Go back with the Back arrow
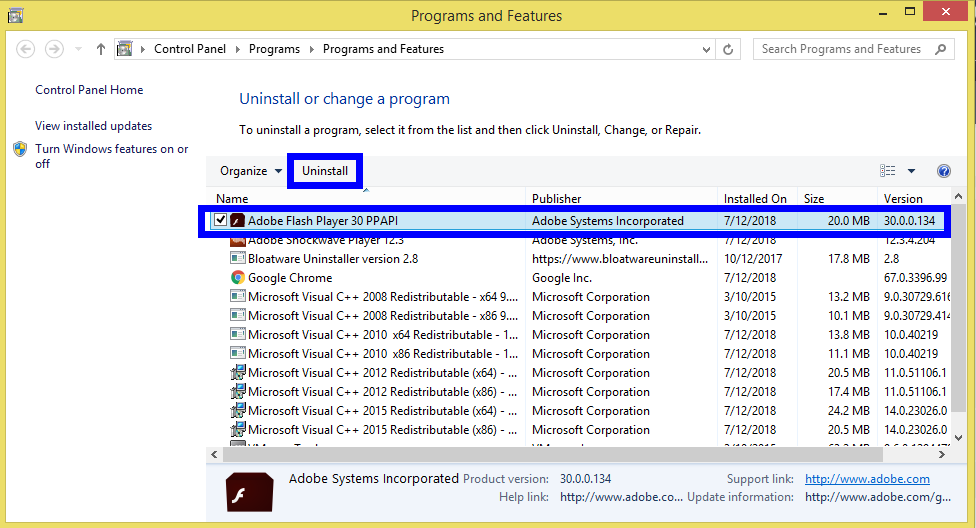976x528 pixels. (26, 49)
